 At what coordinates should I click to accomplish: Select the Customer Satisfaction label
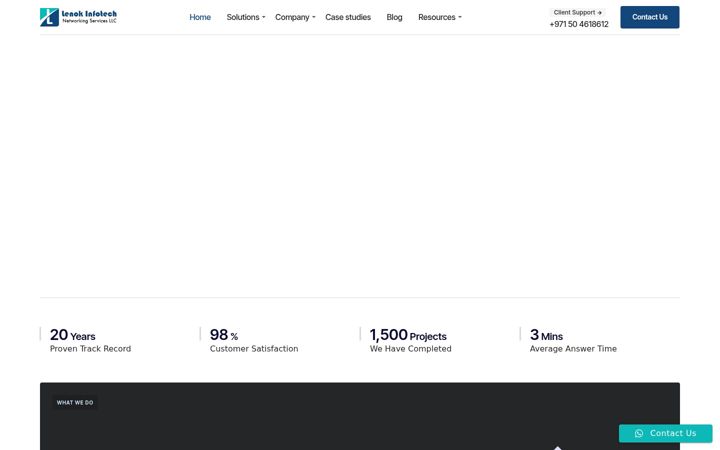pyautogui.click(x=254, y=349)
